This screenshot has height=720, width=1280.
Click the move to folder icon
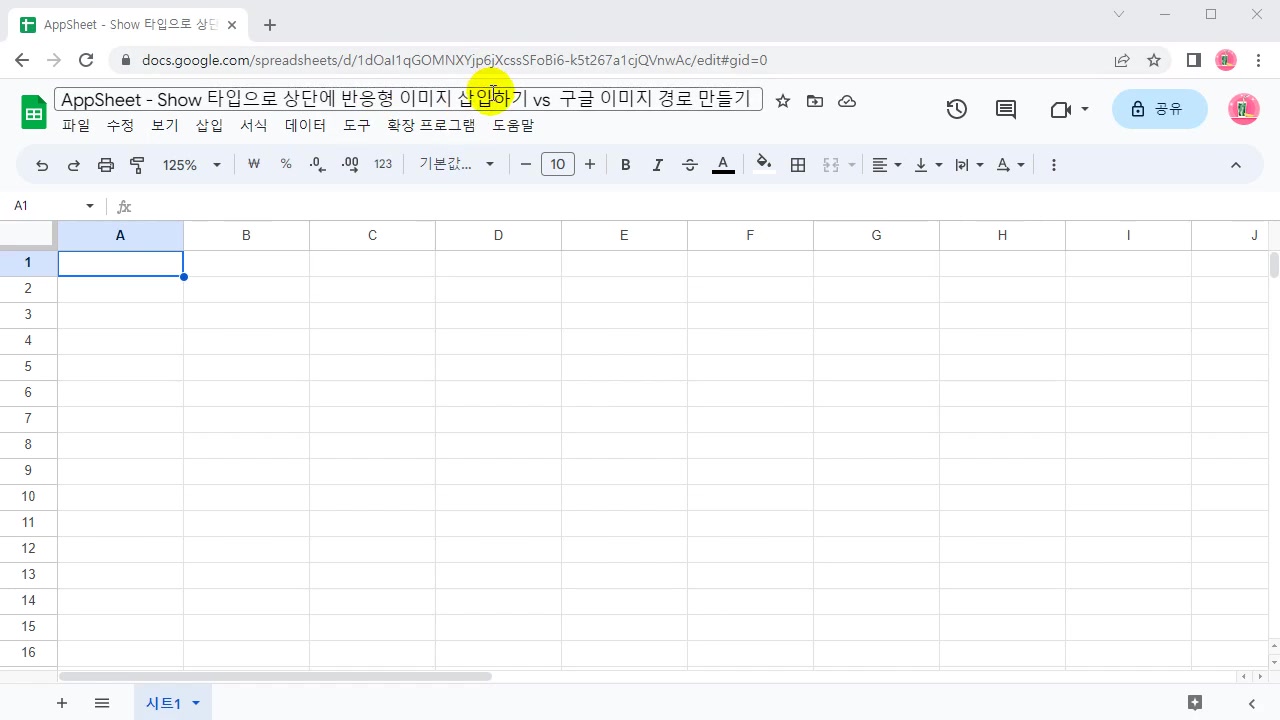coord(815,101)
